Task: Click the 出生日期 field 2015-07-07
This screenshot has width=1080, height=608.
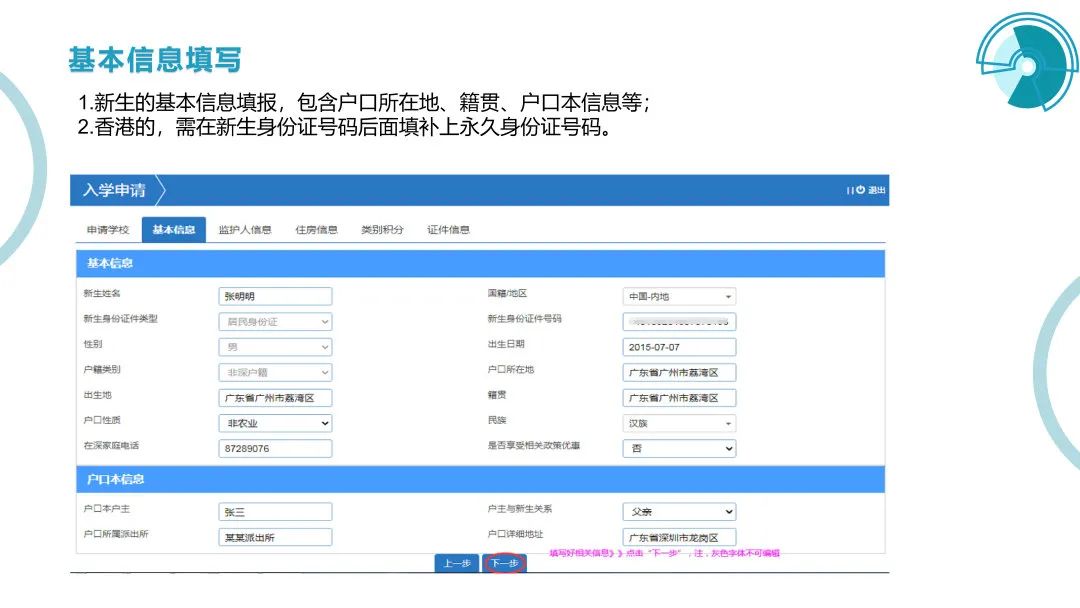Action: (x=679, y=347)
